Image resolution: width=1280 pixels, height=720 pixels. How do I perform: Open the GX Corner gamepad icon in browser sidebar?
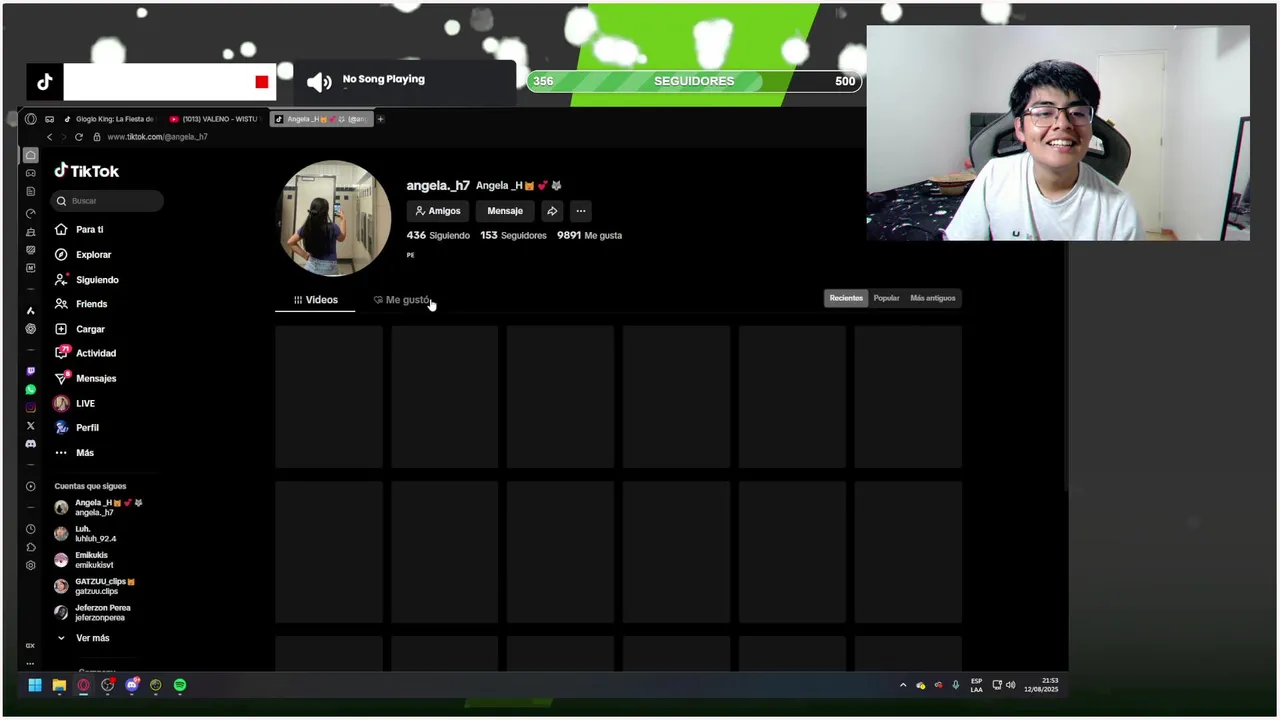(30, 173)
